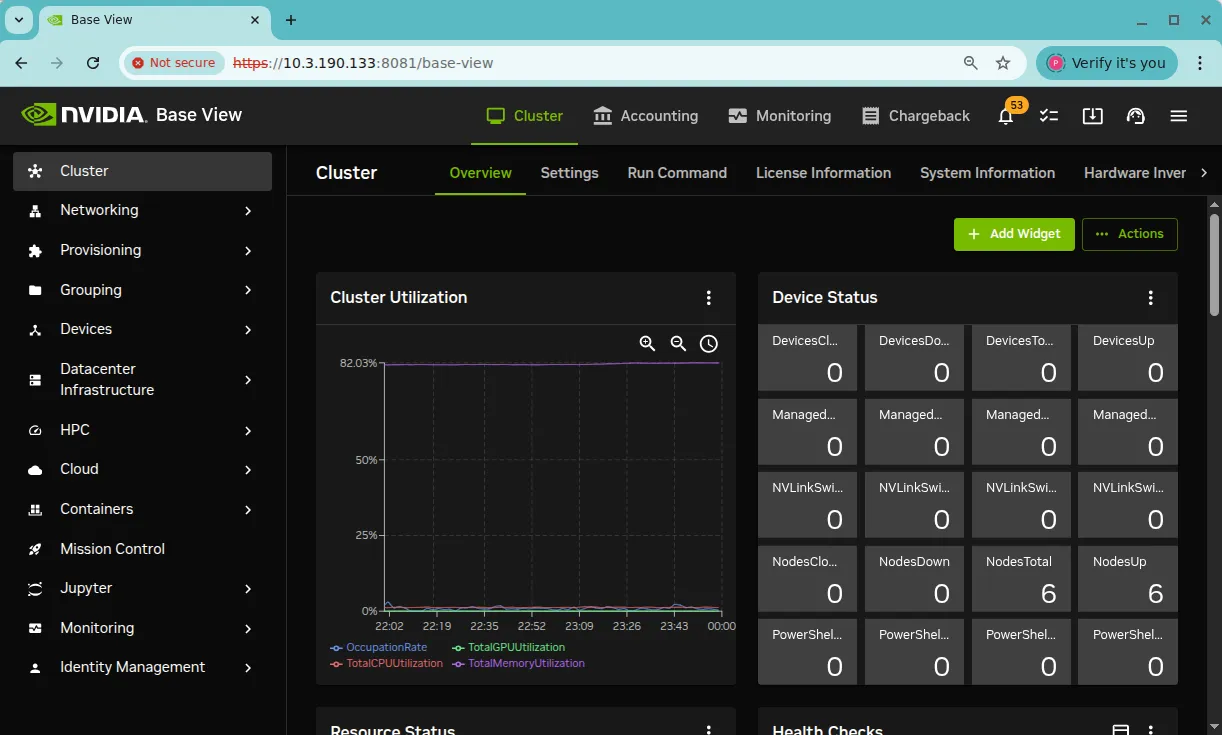Open a new browser tab
1222x735 pixels.
click(291, 20)
